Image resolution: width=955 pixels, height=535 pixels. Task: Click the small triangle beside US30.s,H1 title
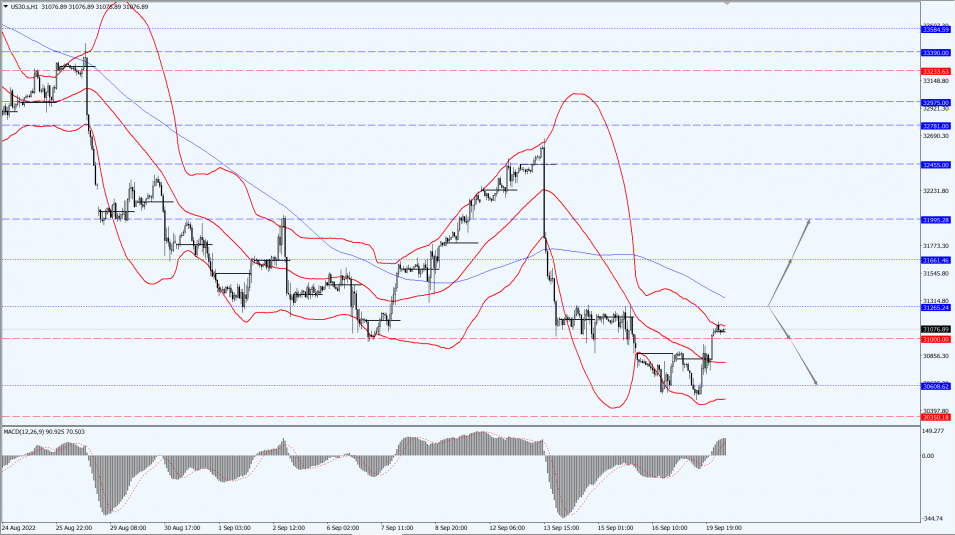pos(5,7)
